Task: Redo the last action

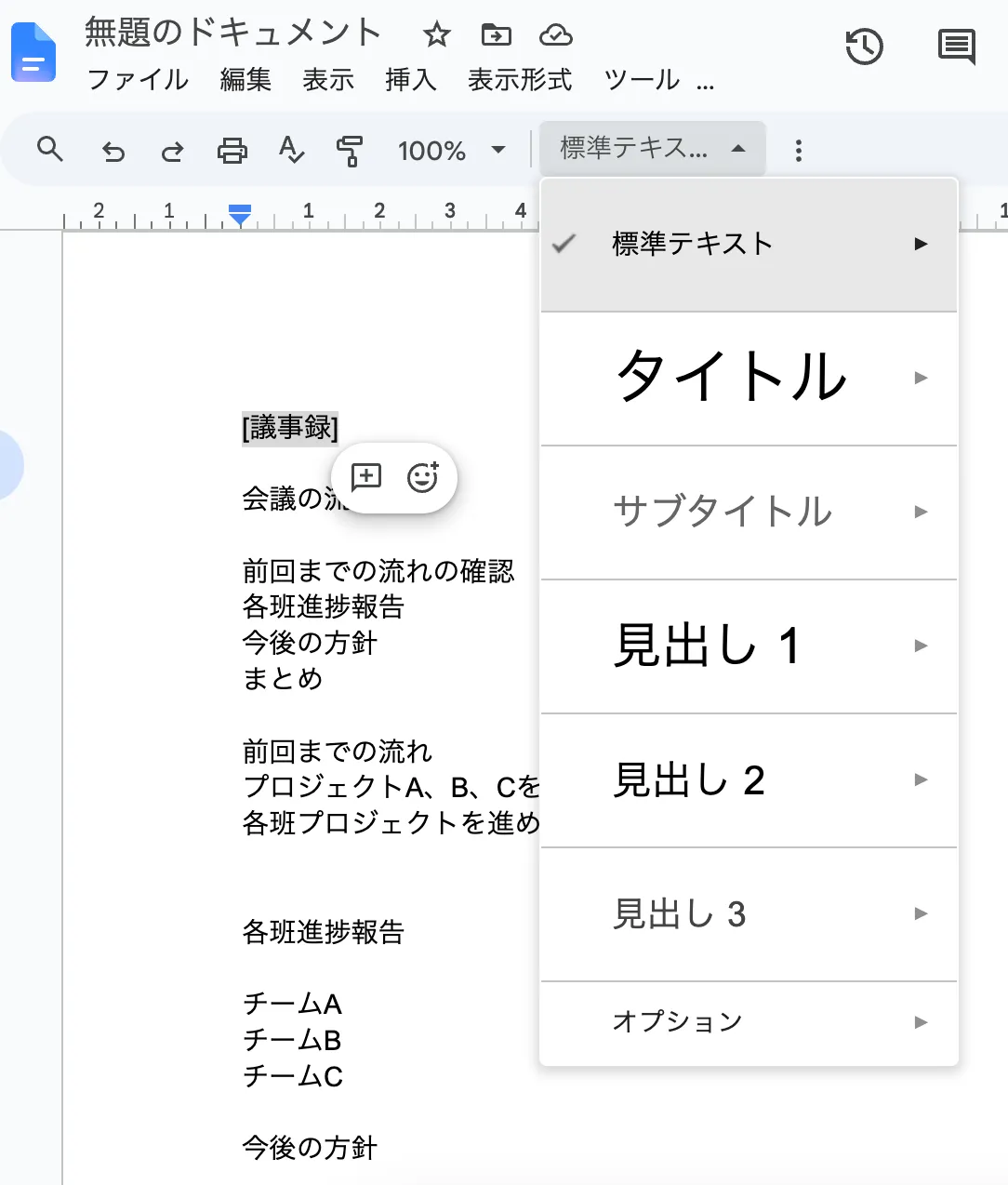Action: coord(172,151)
